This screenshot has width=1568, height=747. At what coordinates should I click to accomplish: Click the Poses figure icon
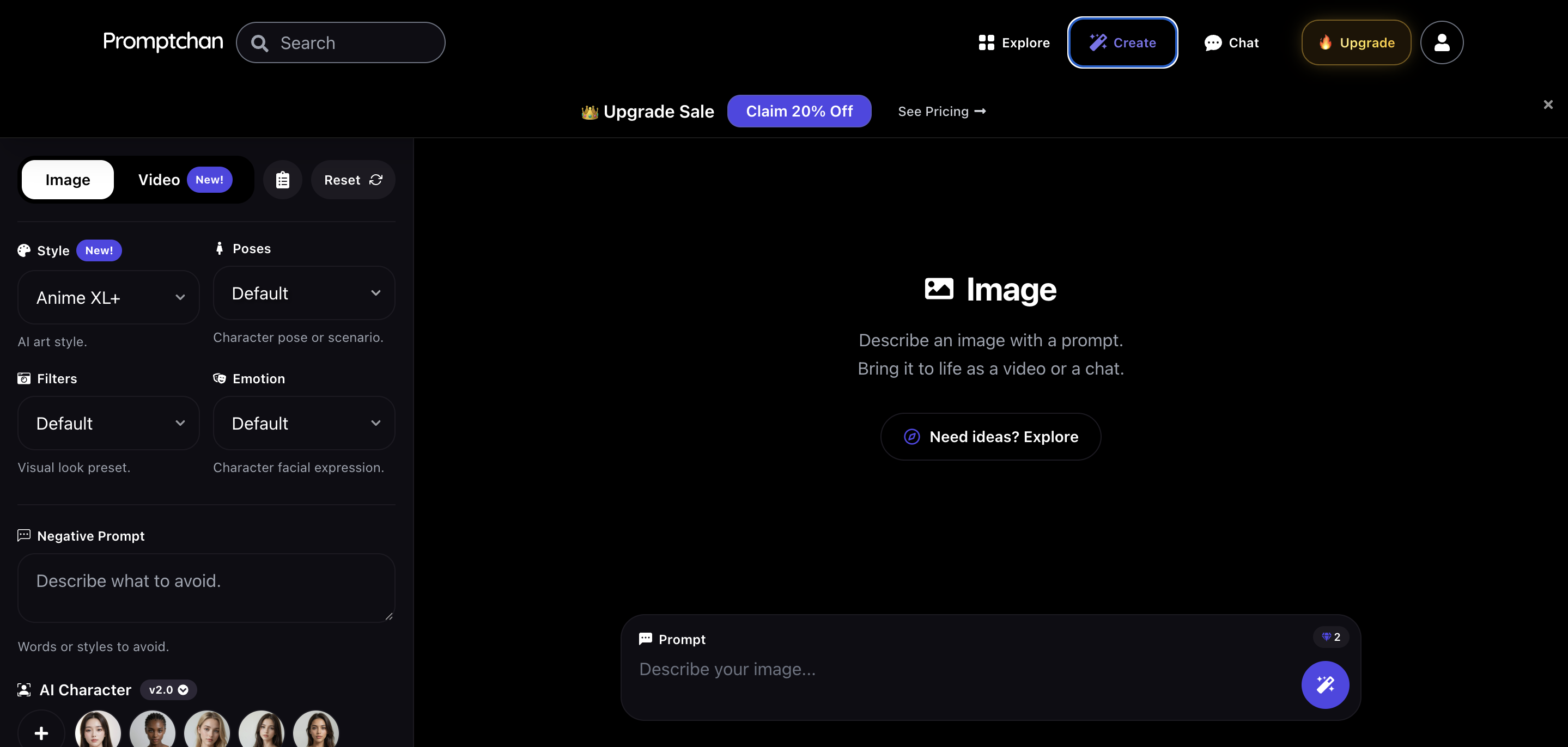coord(220,248)
